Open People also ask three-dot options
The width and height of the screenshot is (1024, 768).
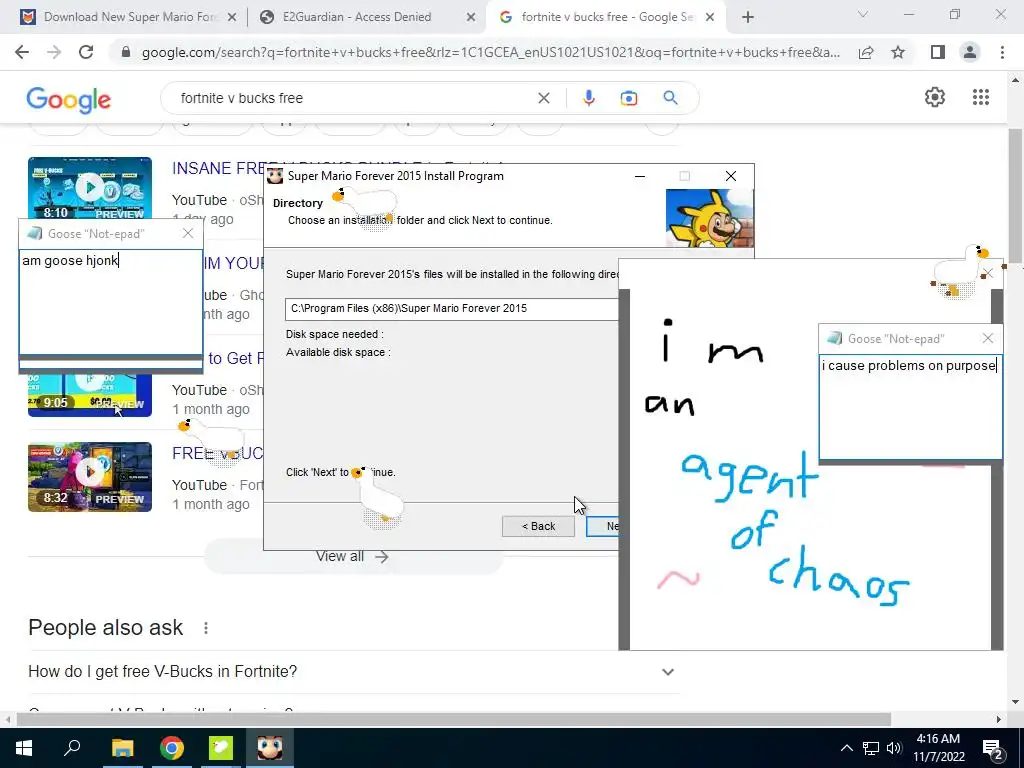[x=206, y=628]
